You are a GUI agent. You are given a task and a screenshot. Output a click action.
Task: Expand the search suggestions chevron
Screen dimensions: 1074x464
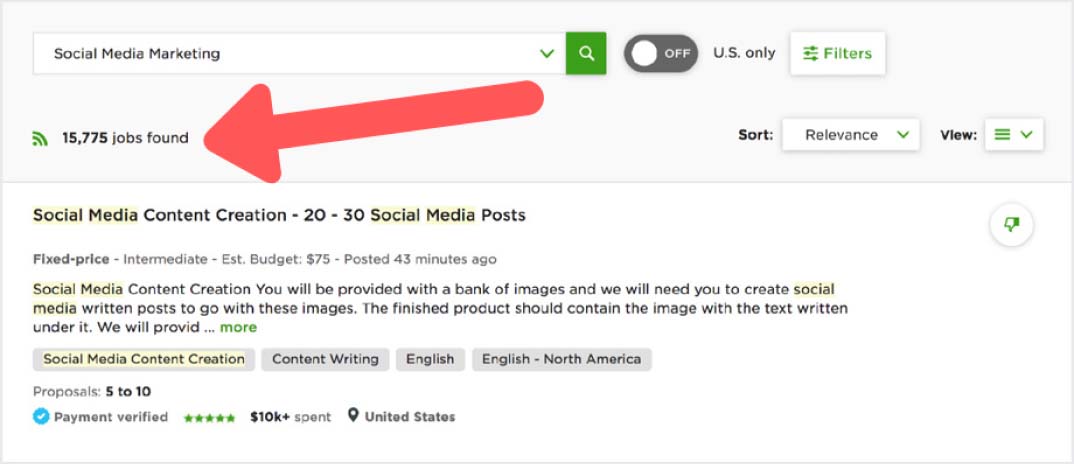[547, 53]
